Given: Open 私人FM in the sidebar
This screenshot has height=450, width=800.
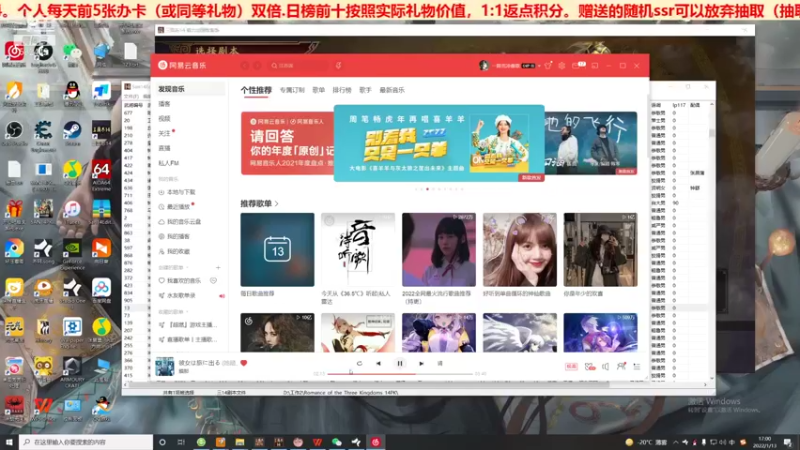Looking at the screenshot, I should 168,163.
